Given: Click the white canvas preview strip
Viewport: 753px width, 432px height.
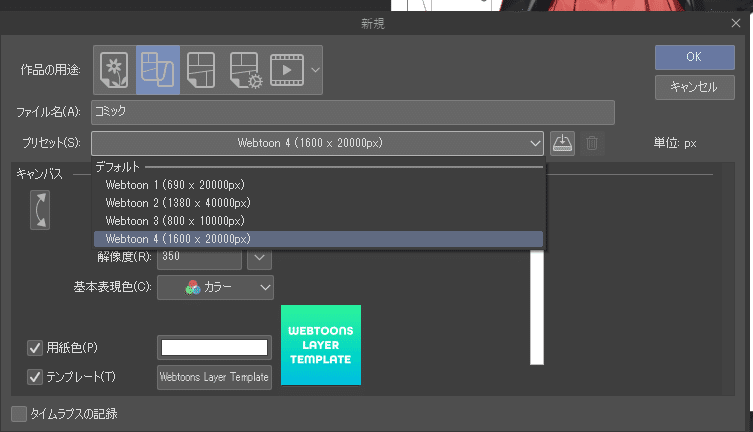Looking at the screenshot, I should point(537,307).
